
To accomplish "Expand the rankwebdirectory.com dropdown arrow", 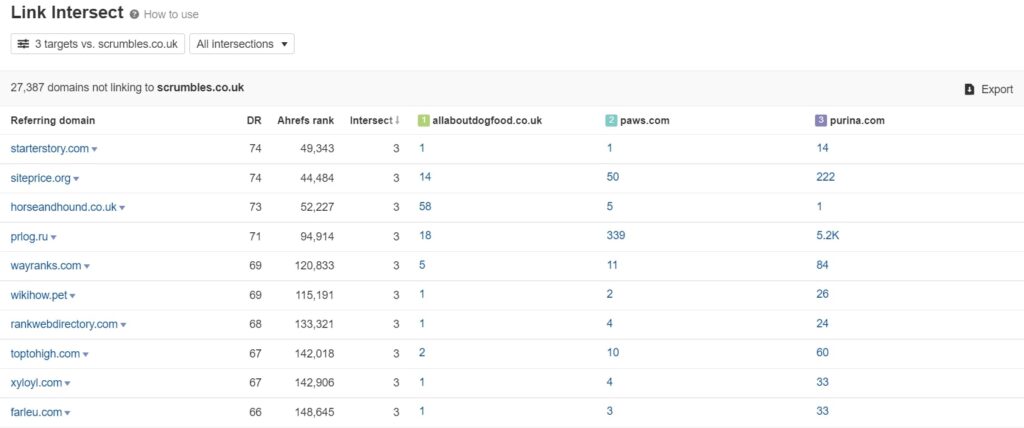I will coord(123,325).
